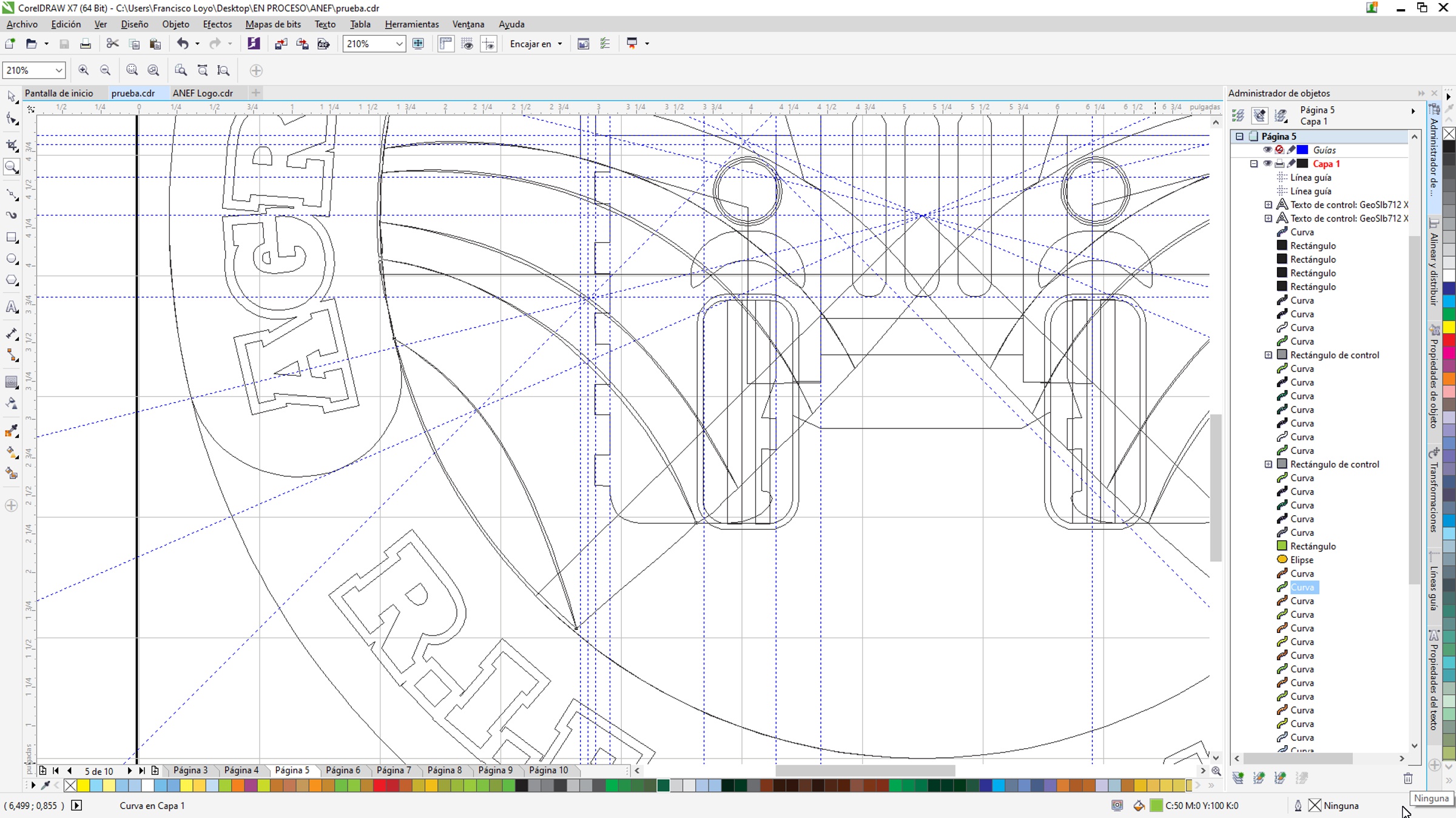Viewport: 1456px width, 818px height.
Task: Select the Freehand drawing tool
Action: pos(12,194)
